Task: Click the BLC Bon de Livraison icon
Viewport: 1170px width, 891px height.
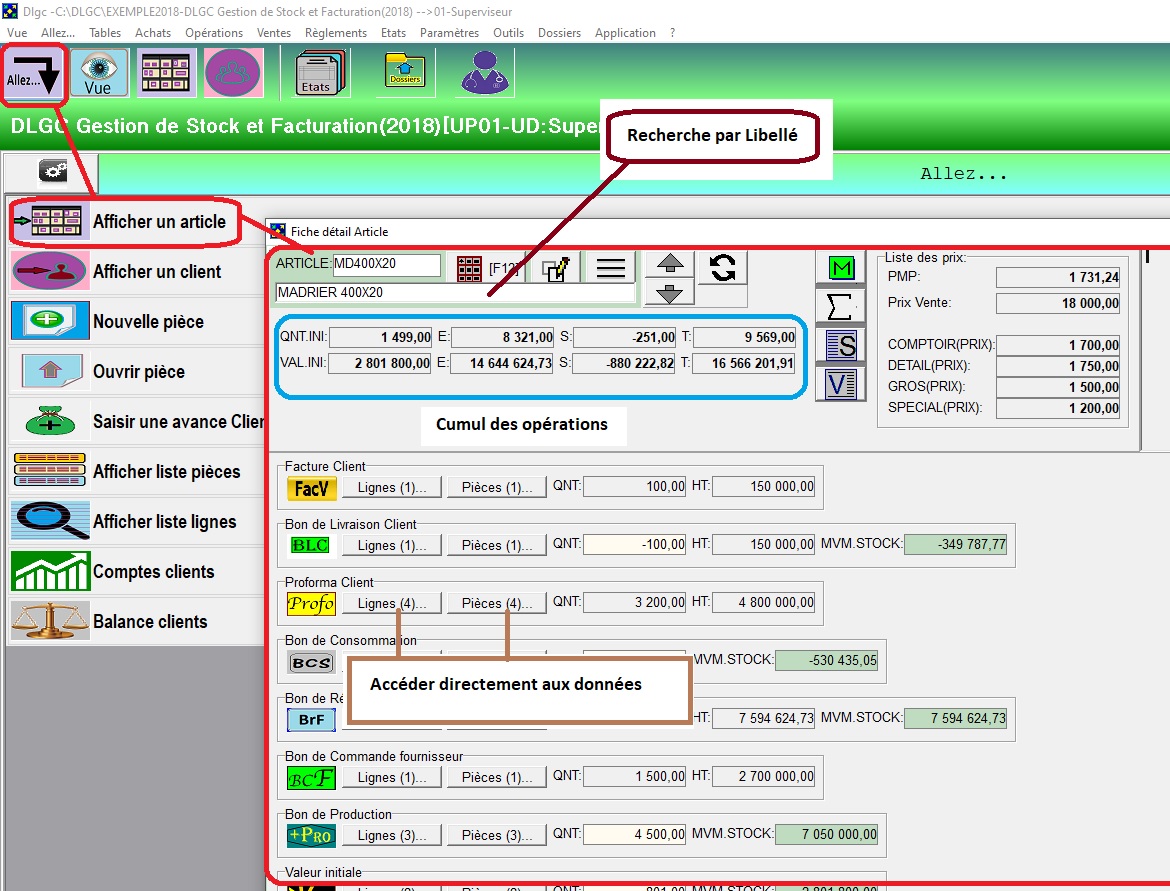Action: [x=310, y=545]
